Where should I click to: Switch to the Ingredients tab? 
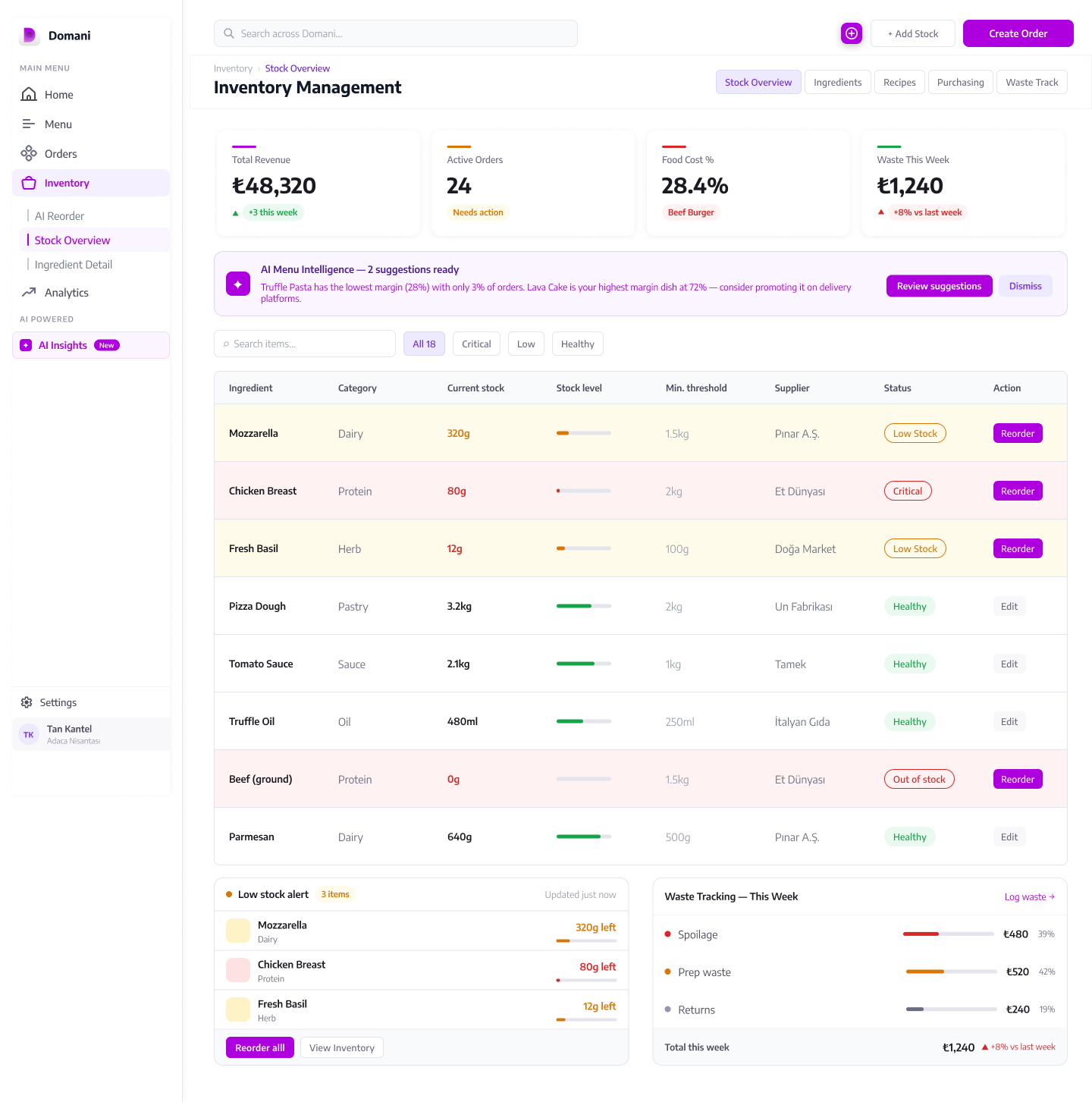pyautogui.click(x=837, y=82)
